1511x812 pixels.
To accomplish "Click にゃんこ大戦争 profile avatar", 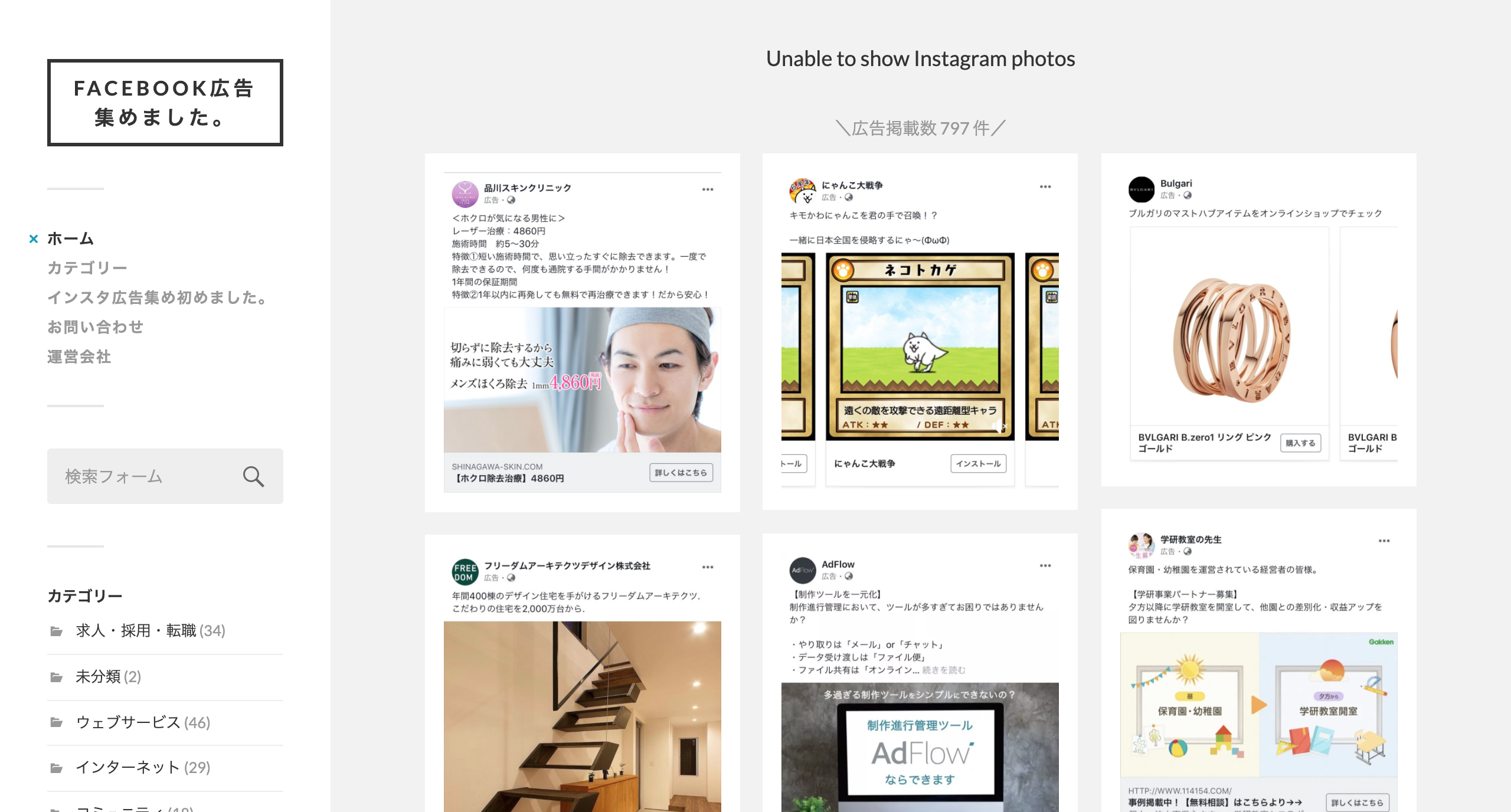I will (803, 191).
